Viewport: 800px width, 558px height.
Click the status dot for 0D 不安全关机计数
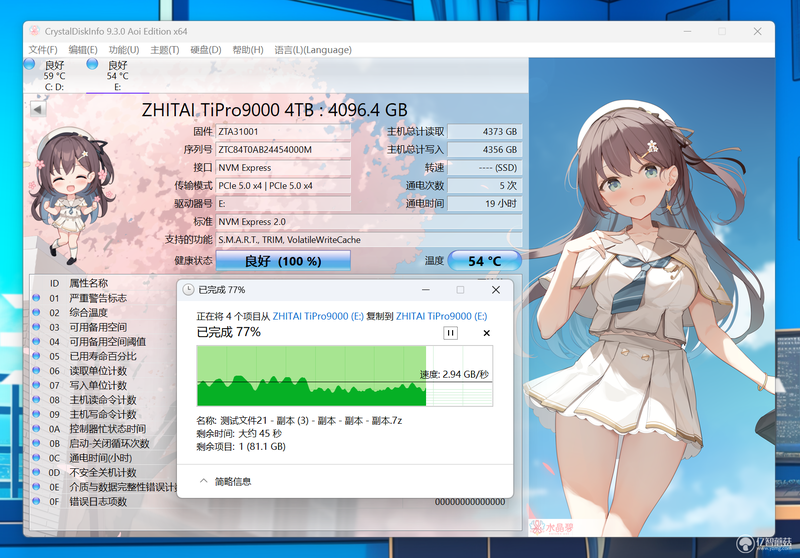click(36, 472)
